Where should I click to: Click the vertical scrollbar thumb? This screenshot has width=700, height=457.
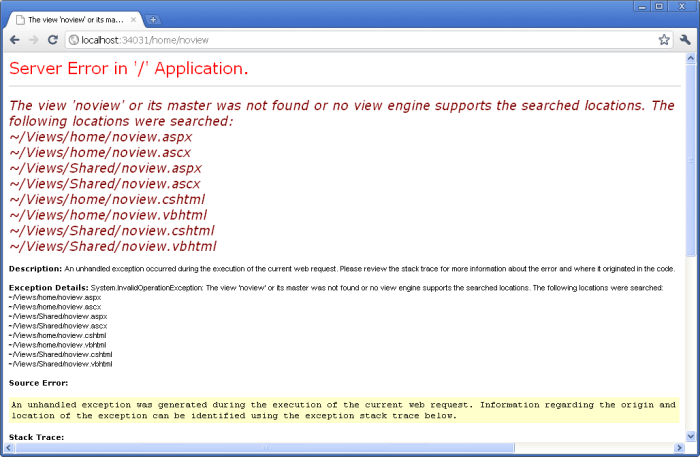tap(692, 160)
